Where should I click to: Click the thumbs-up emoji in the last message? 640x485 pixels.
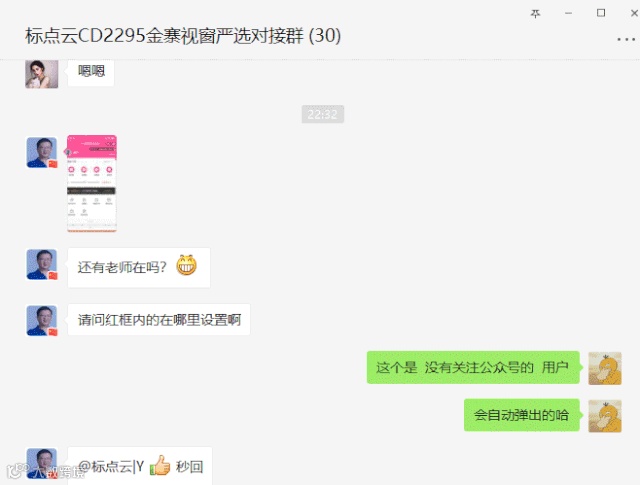(160, 465)
